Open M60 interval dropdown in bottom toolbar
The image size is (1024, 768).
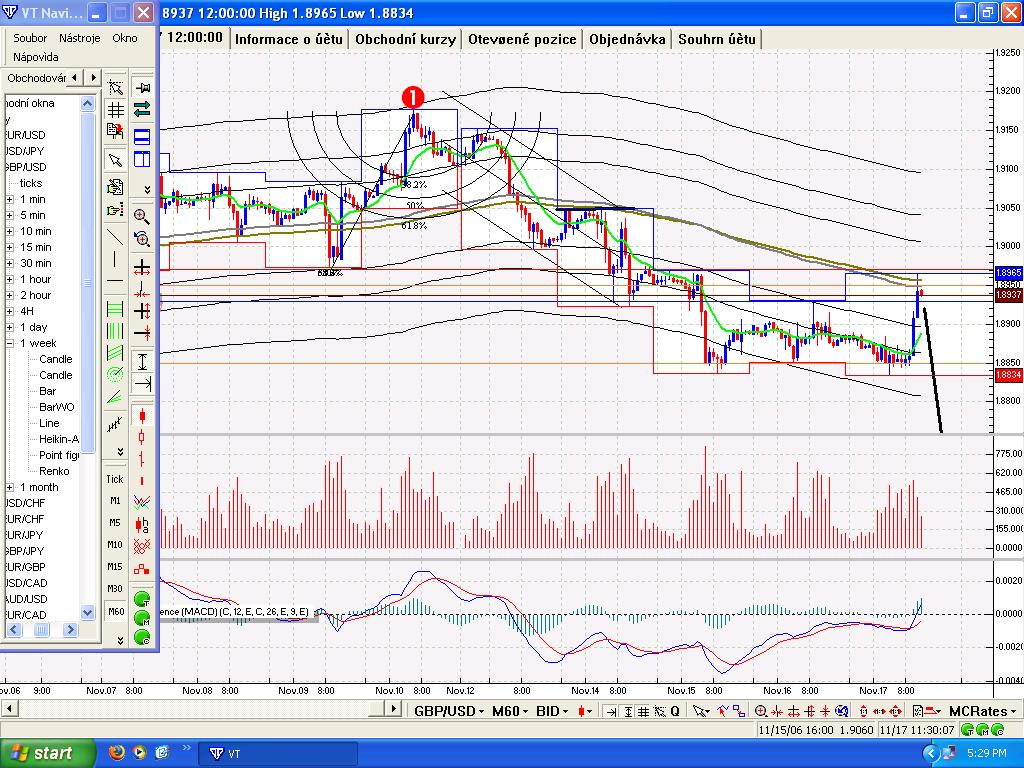pos(510,711)
